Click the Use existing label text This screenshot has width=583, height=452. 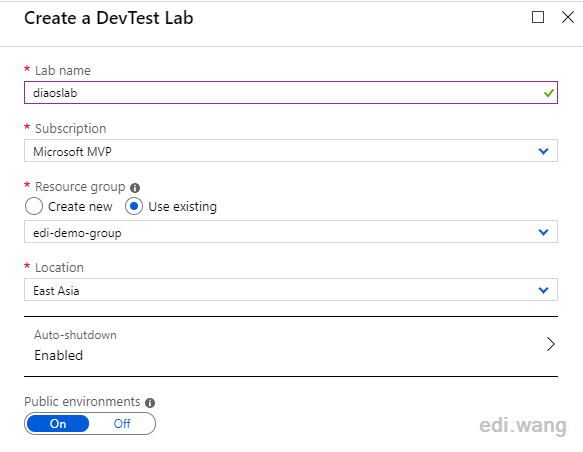(x=183, y=207)
